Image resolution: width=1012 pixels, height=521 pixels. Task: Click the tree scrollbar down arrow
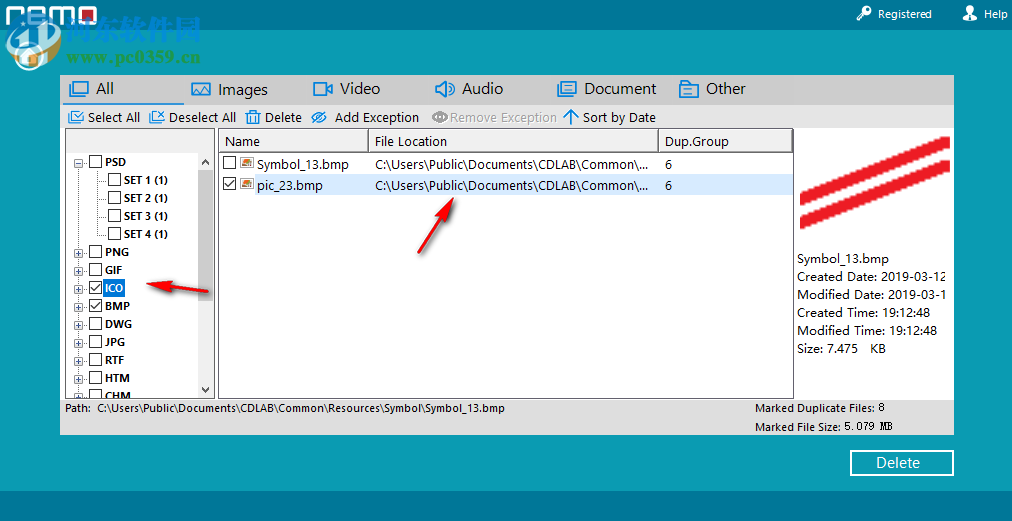(205, 389)
